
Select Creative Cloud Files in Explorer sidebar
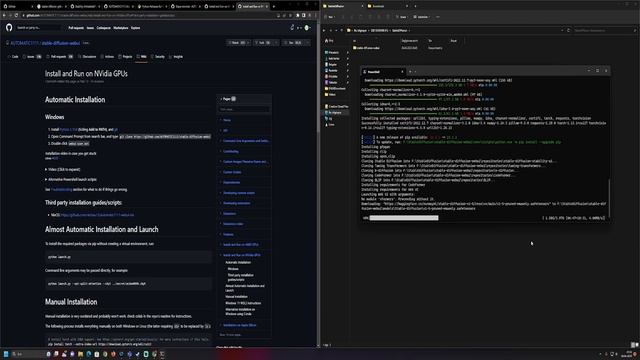(337, 107)
